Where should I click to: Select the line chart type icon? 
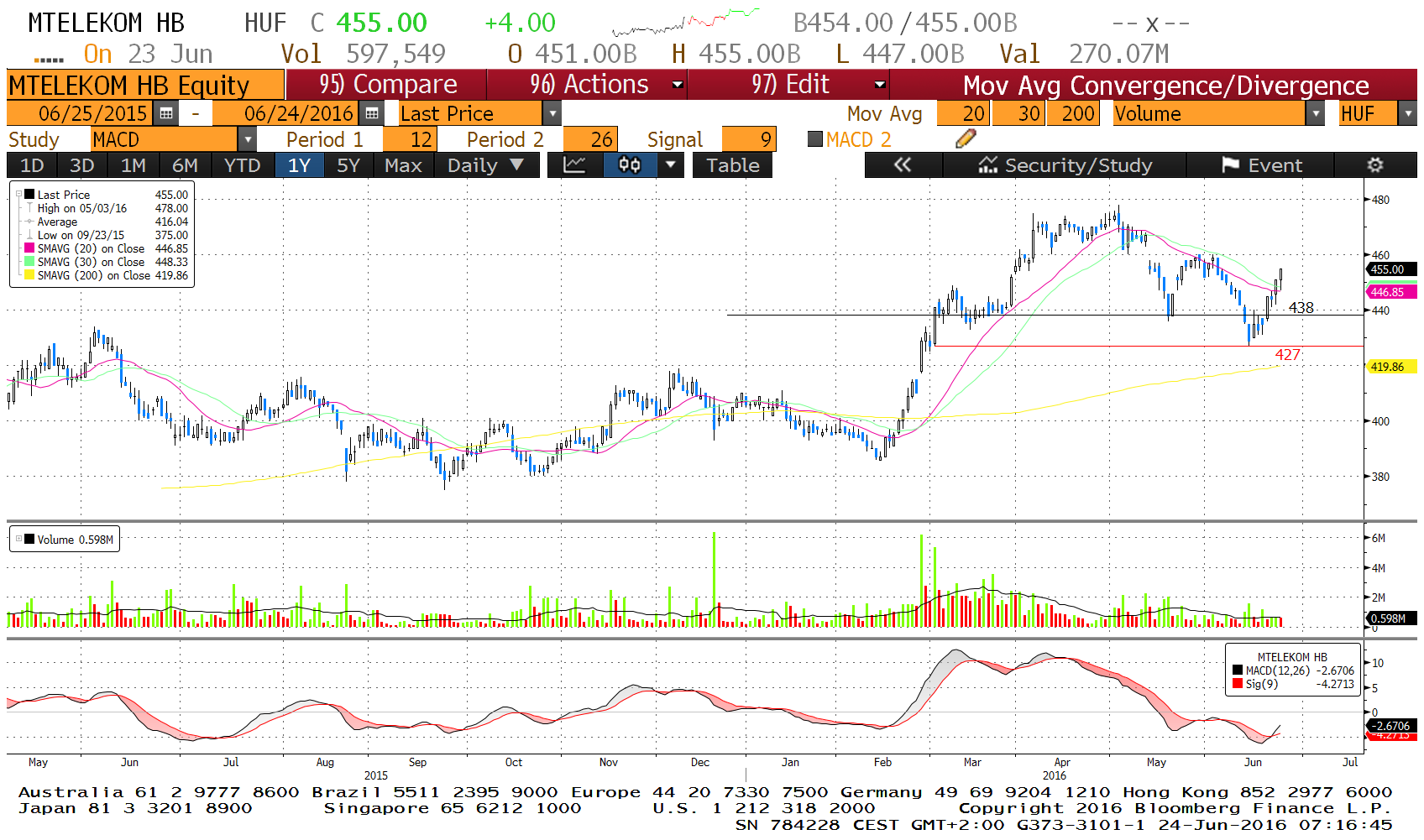point(574,165)
